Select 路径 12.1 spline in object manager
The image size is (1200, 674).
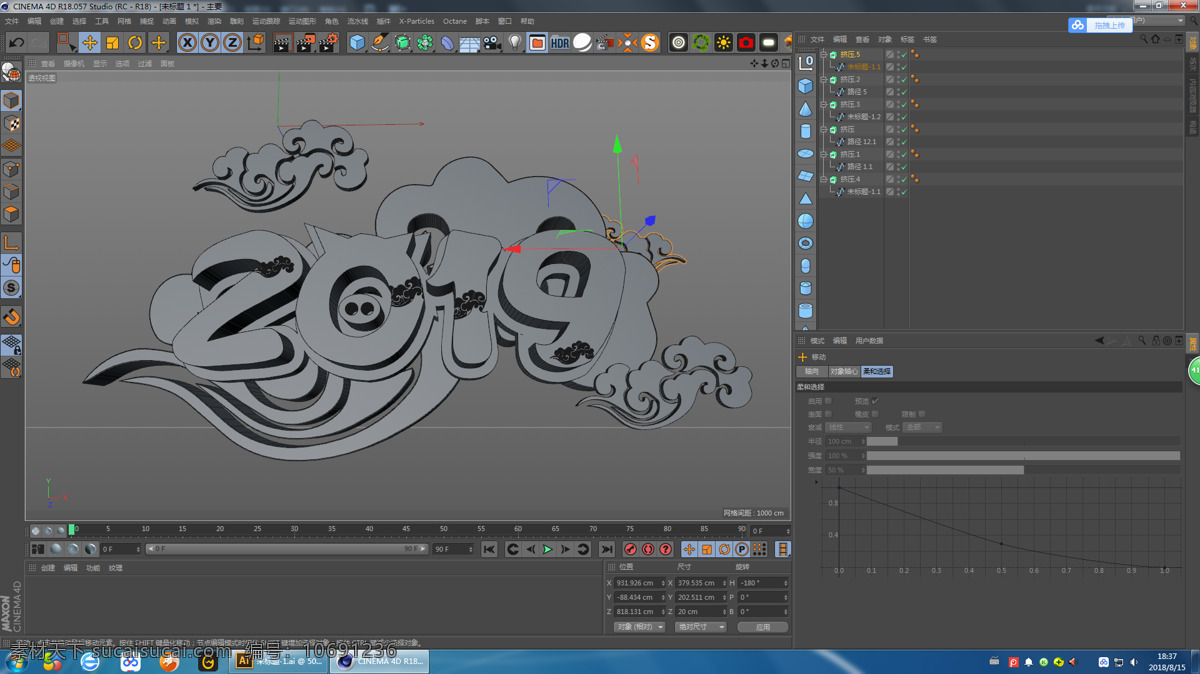click(x=861, y=142)
